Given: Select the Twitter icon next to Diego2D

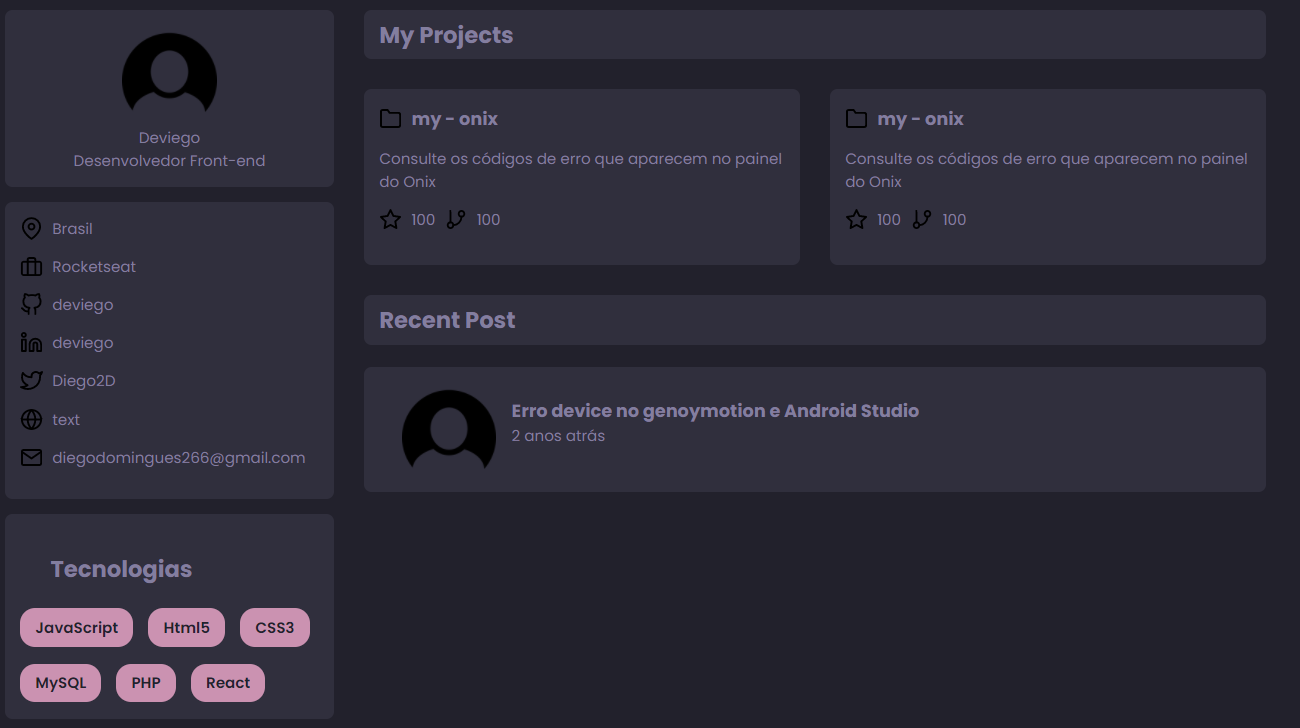Looking at the screenshot, I should (x=31, y=380).
